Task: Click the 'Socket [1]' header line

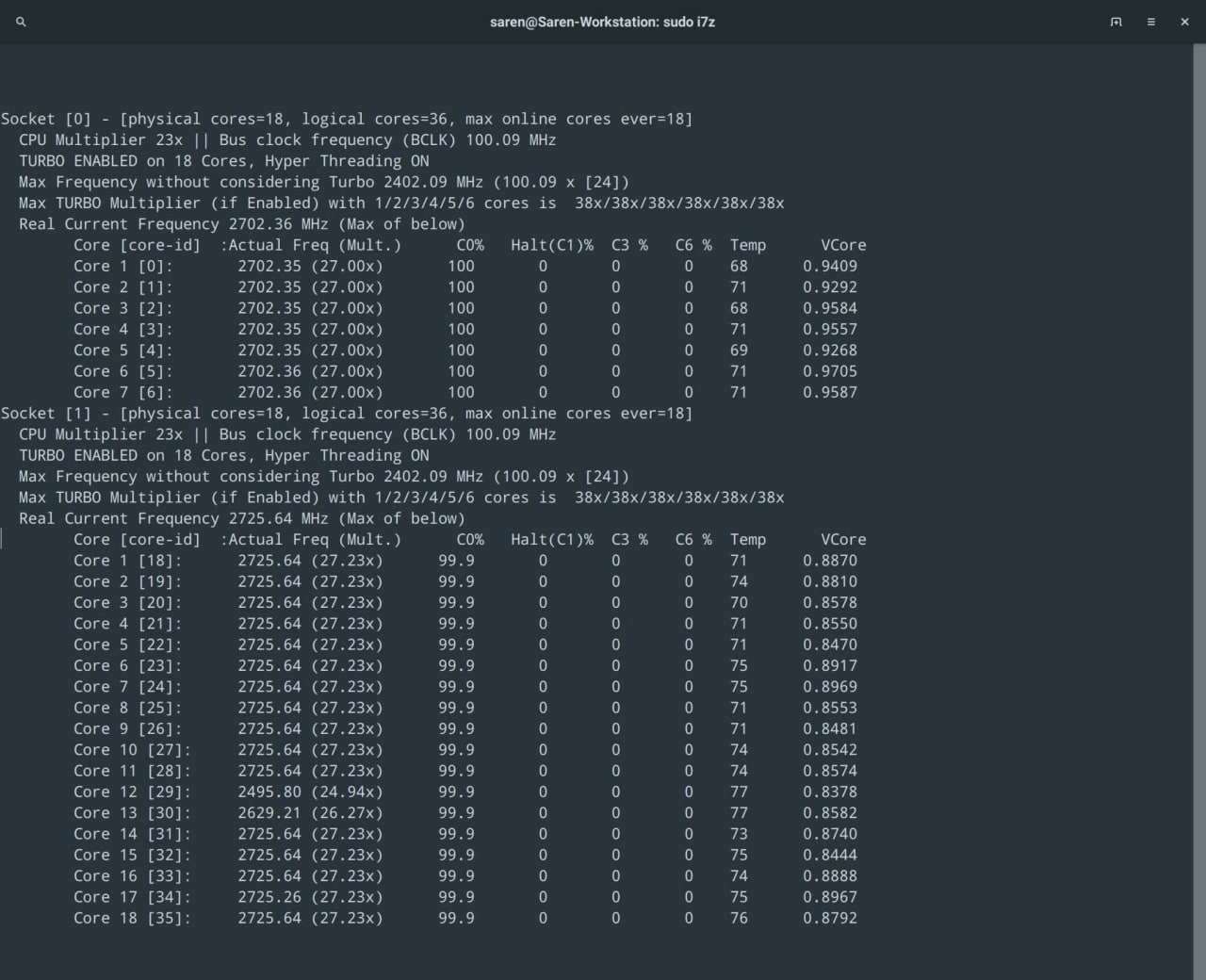Action: pos(347,413)
